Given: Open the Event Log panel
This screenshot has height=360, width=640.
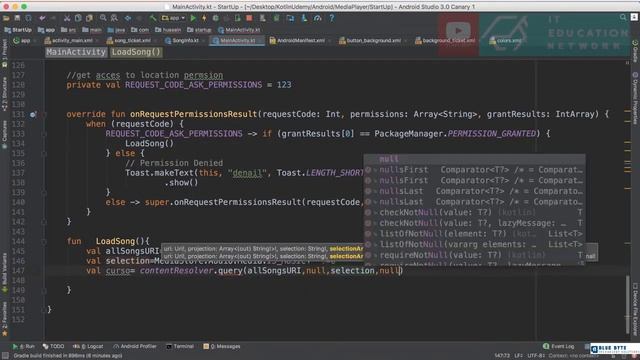Looking at the screenshot, I should 558,346.
